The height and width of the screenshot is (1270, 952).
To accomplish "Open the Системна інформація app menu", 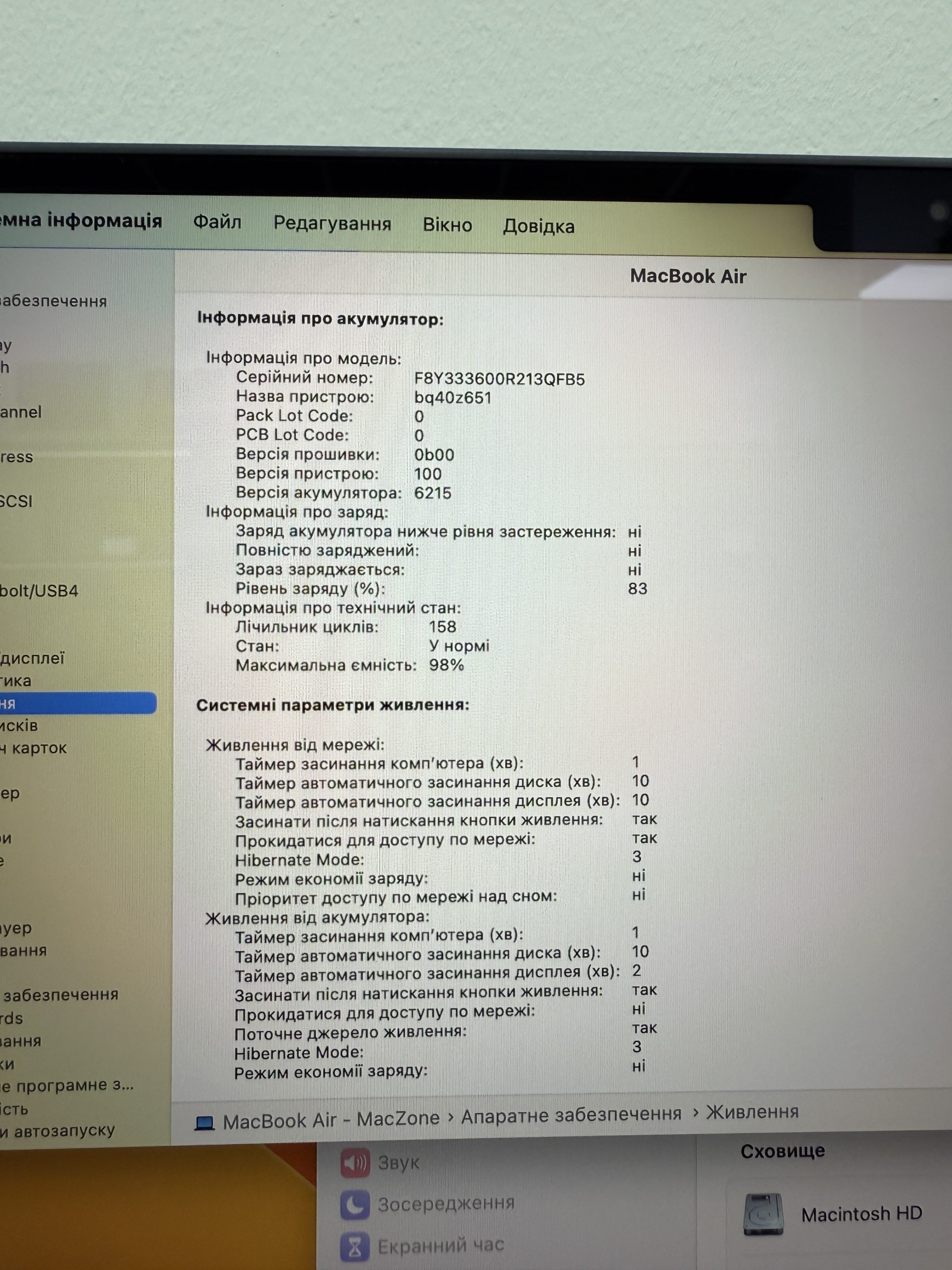I will pos(81,220).
